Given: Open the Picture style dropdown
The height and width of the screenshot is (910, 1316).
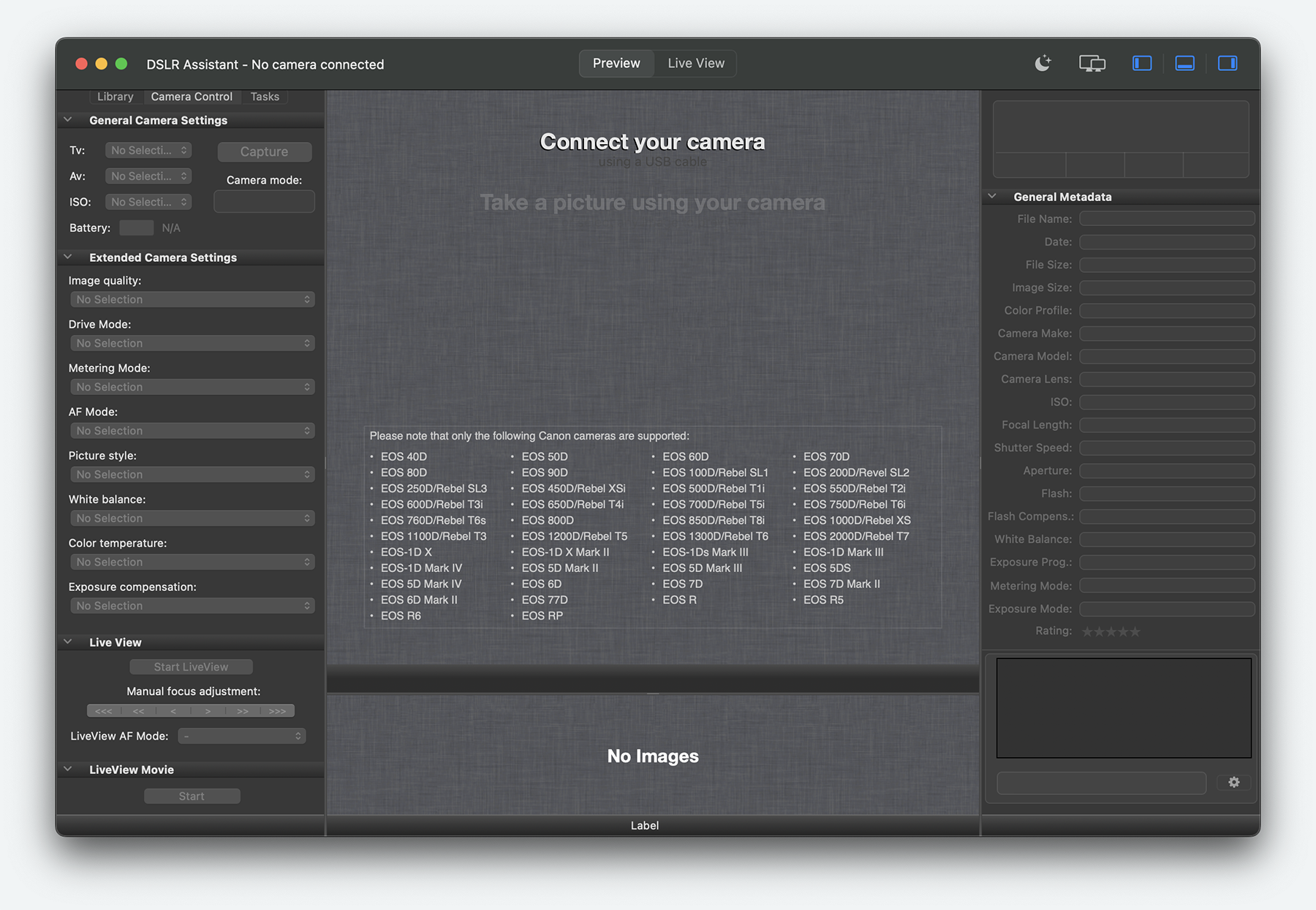Looking at the screenshot, I should (192, 475).
